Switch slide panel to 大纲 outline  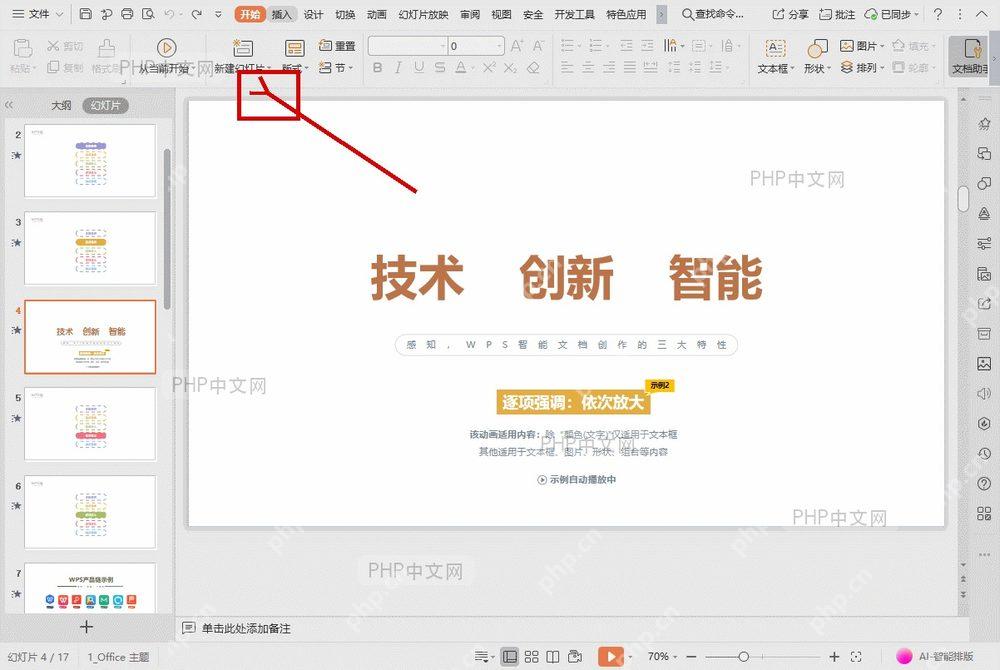point(61,105)
